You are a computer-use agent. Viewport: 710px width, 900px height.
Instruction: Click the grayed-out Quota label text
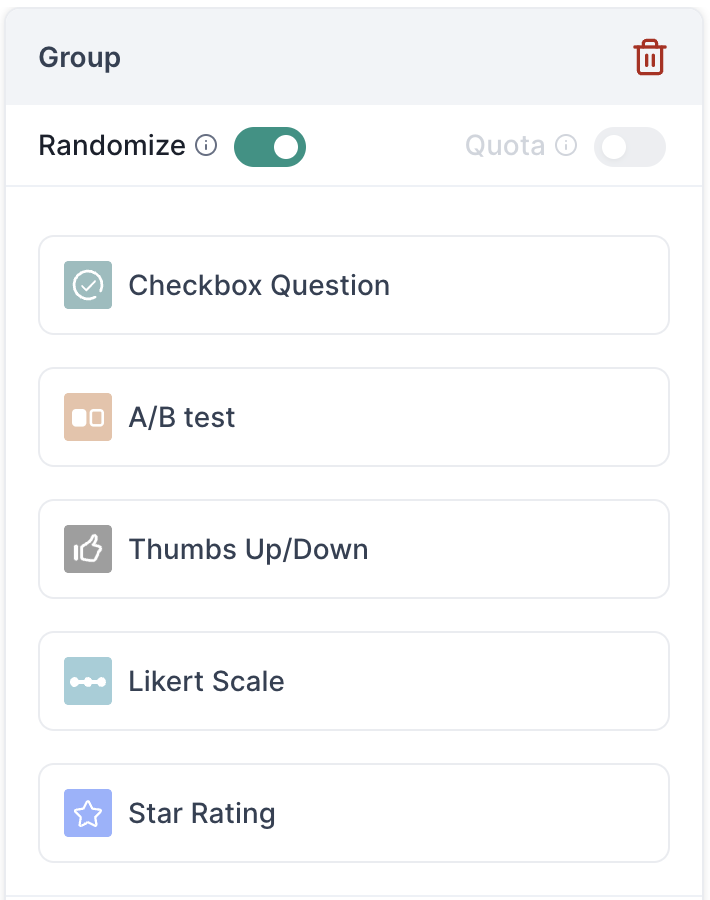click(x=505, y=145)
